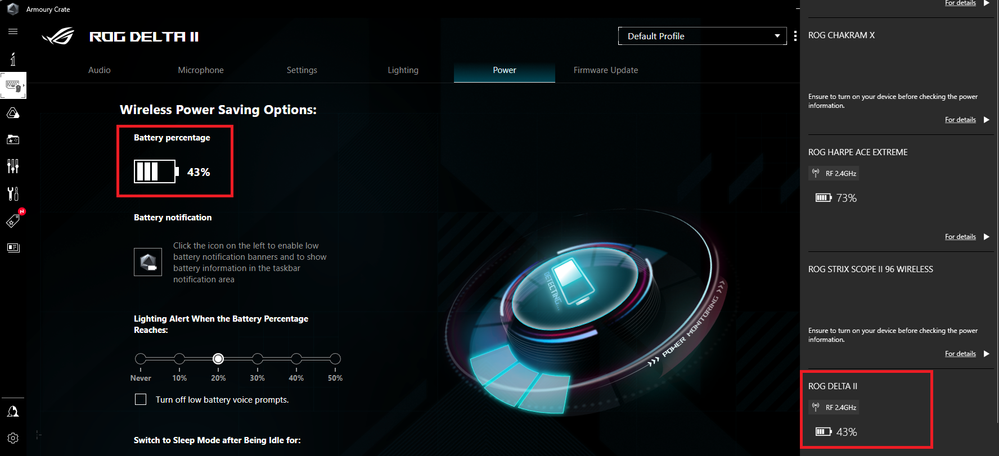Set lighting alert slider to 20%
999x456 pixels.
click(219, 359)
